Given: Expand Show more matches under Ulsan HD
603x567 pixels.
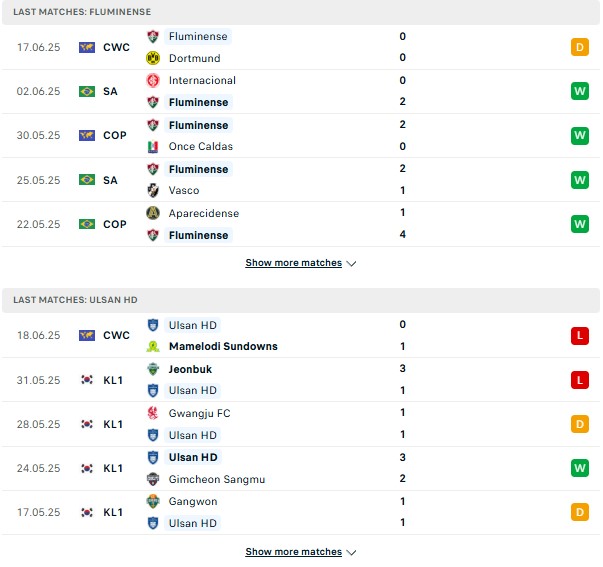Looking at the screenshot, I should [x=293, y=552].
